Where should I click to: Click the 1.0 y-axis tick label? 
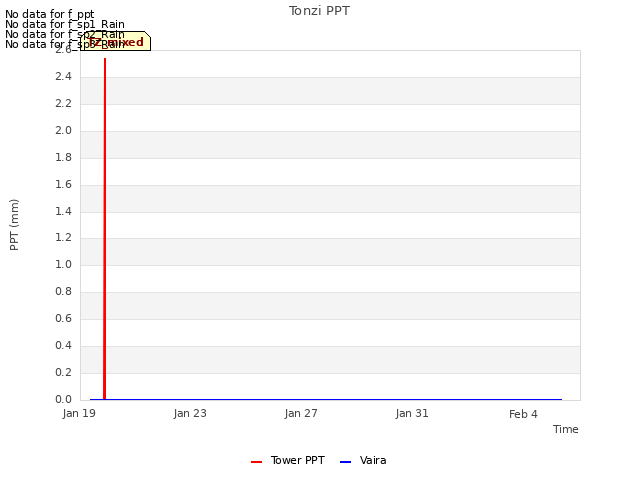[x=63, y=264]
